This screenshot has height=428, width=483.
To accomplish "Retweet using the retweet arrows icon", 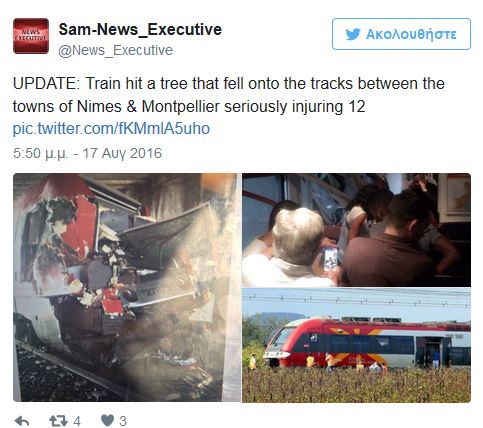I will [x=59, y=421].
